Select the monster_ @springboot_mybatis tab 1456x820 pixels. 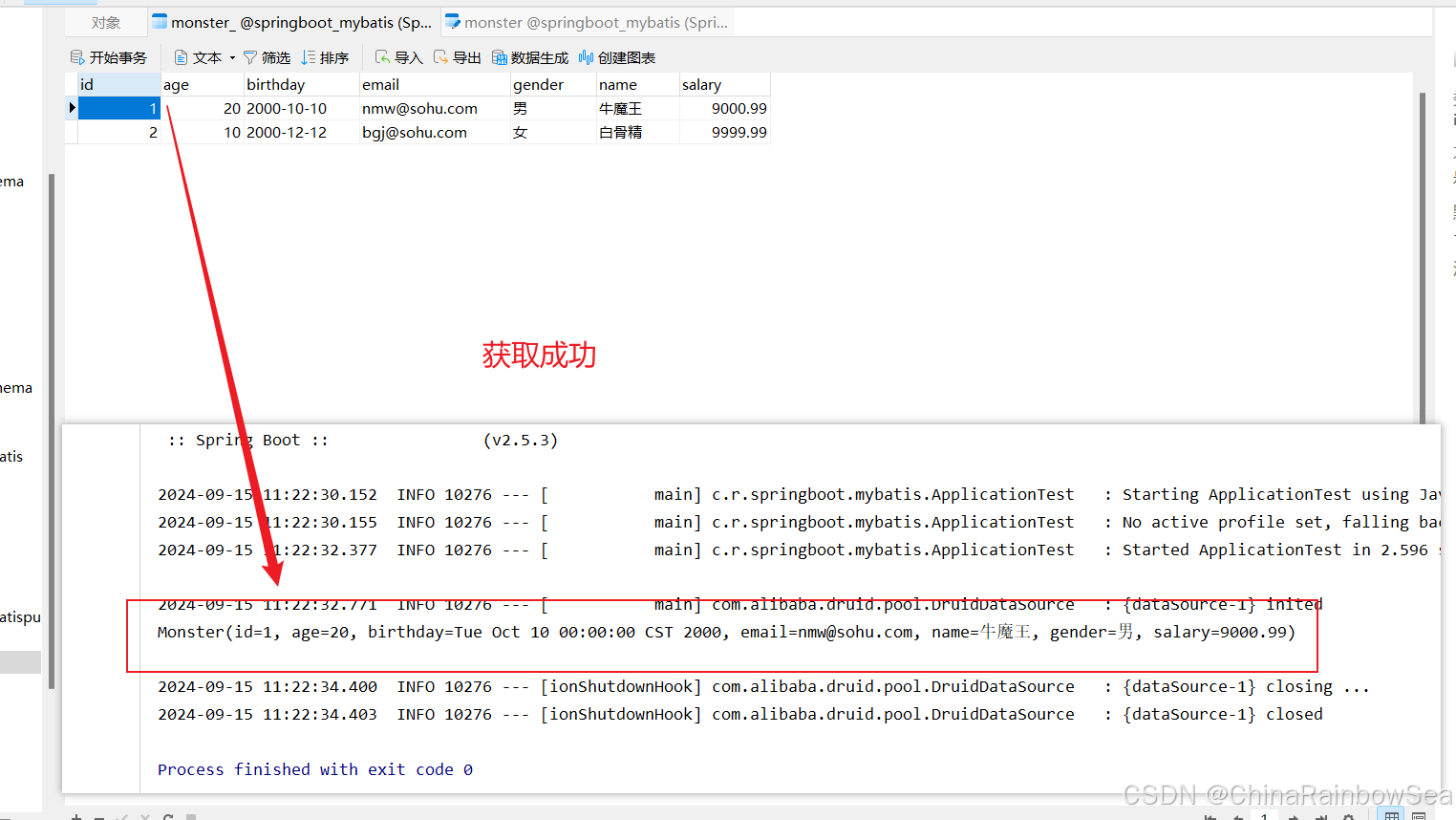click(292, 23)
